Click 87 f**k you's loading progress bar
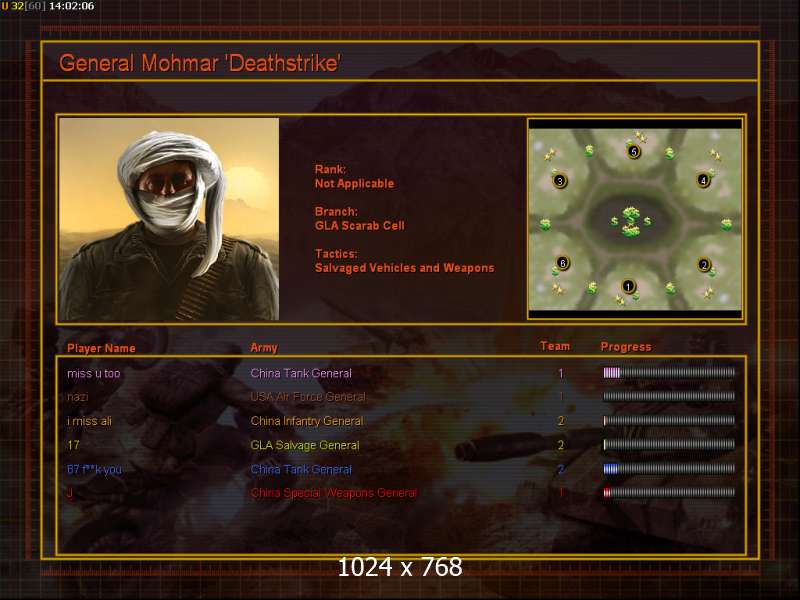 (669, 468)
